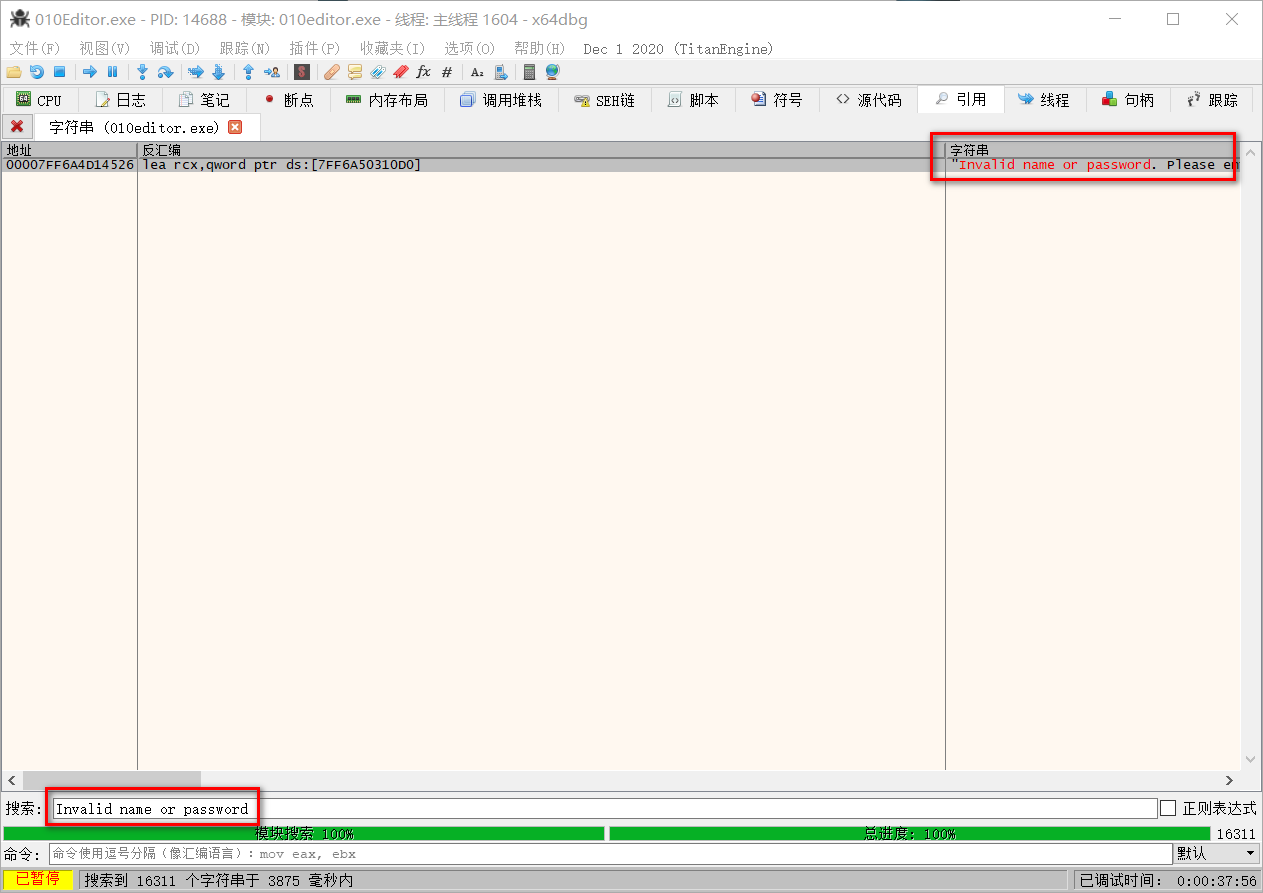Click the Execute Till Return icon

(x=248, y=72)
